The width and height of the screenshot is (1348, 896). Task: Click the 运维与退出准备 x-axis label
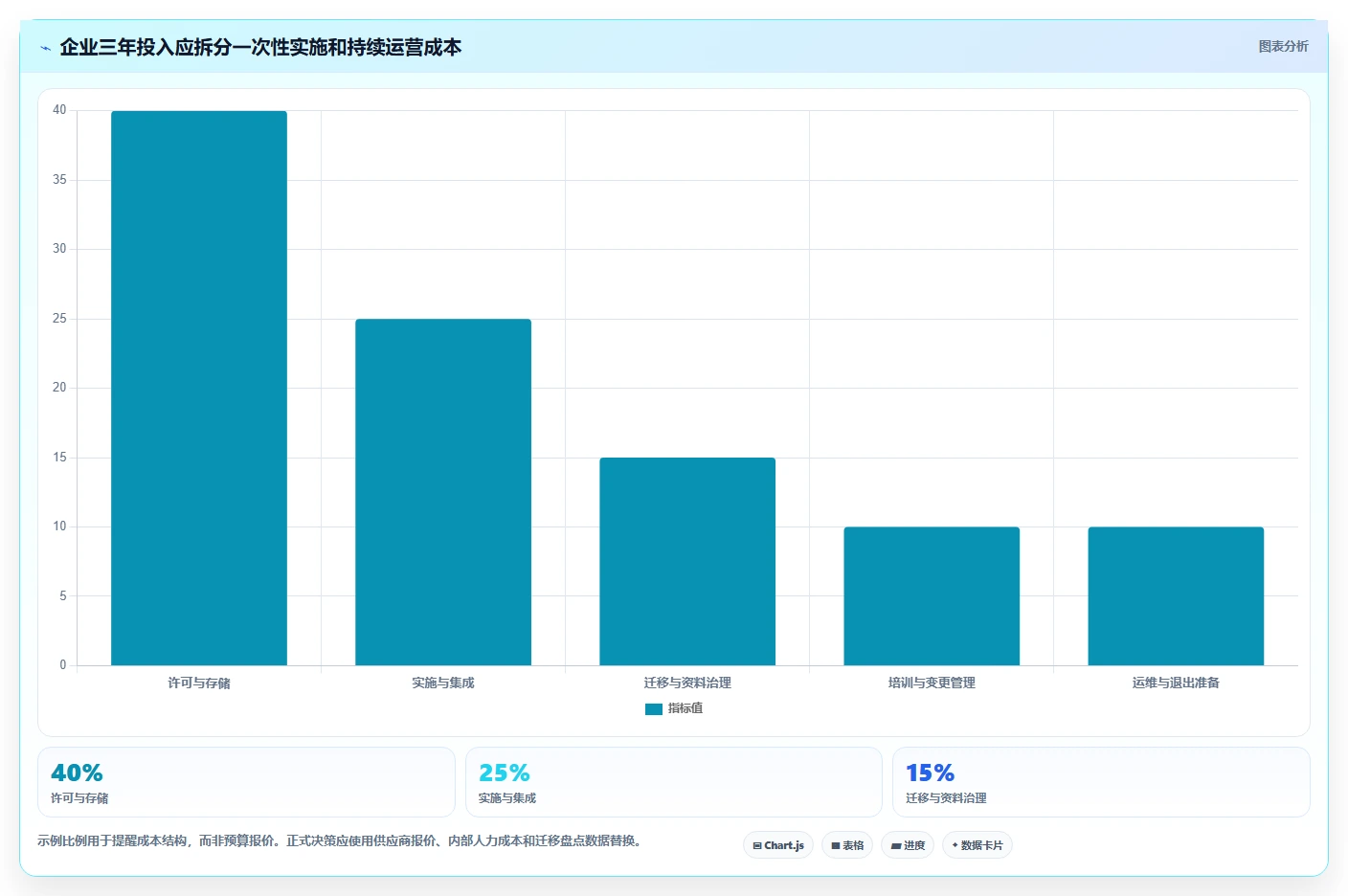click(x=1176, y=683)
